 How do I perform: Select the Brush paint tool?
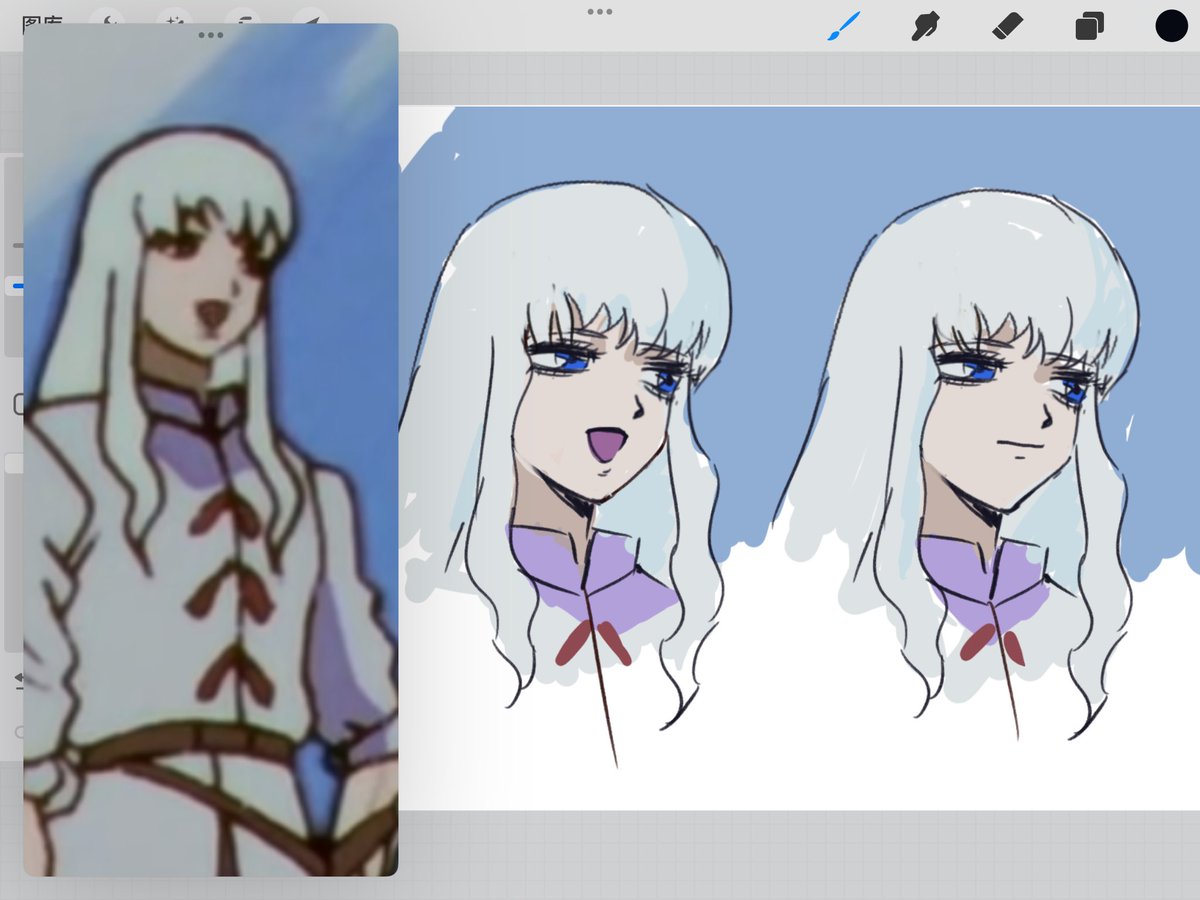point(845,26)
